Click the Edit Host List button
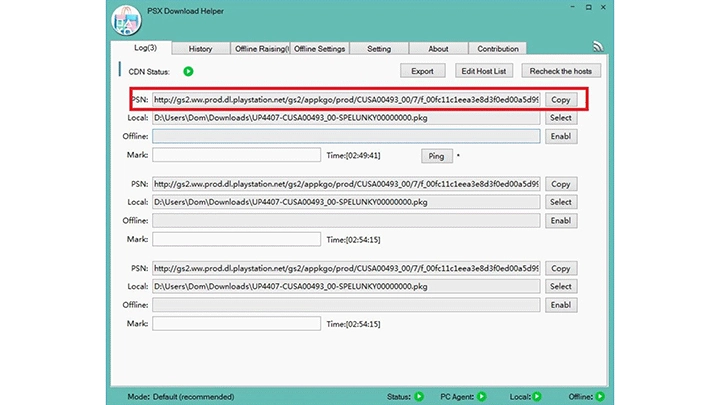The width and height of the screenshot is (720, 405). 484,71
